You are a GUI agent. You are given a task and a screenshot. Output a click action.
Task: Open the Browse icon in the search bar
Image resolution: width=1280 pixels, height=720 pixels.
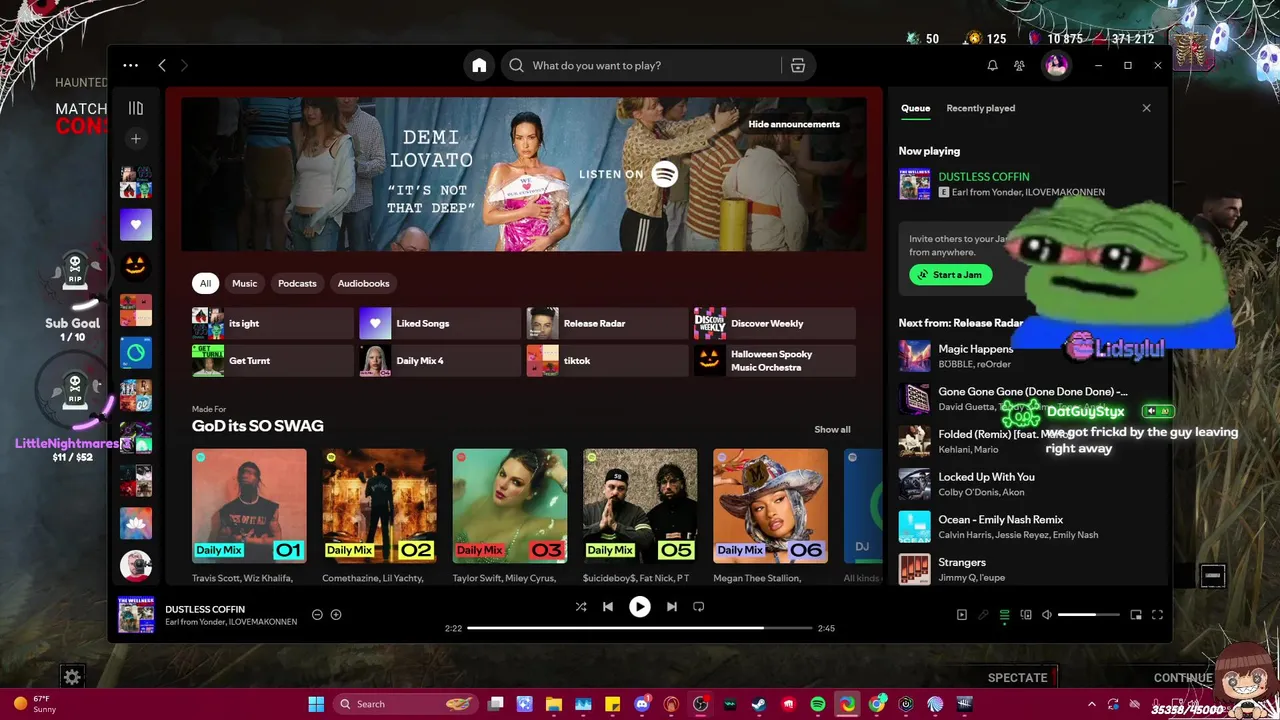[x=798, y=65]
